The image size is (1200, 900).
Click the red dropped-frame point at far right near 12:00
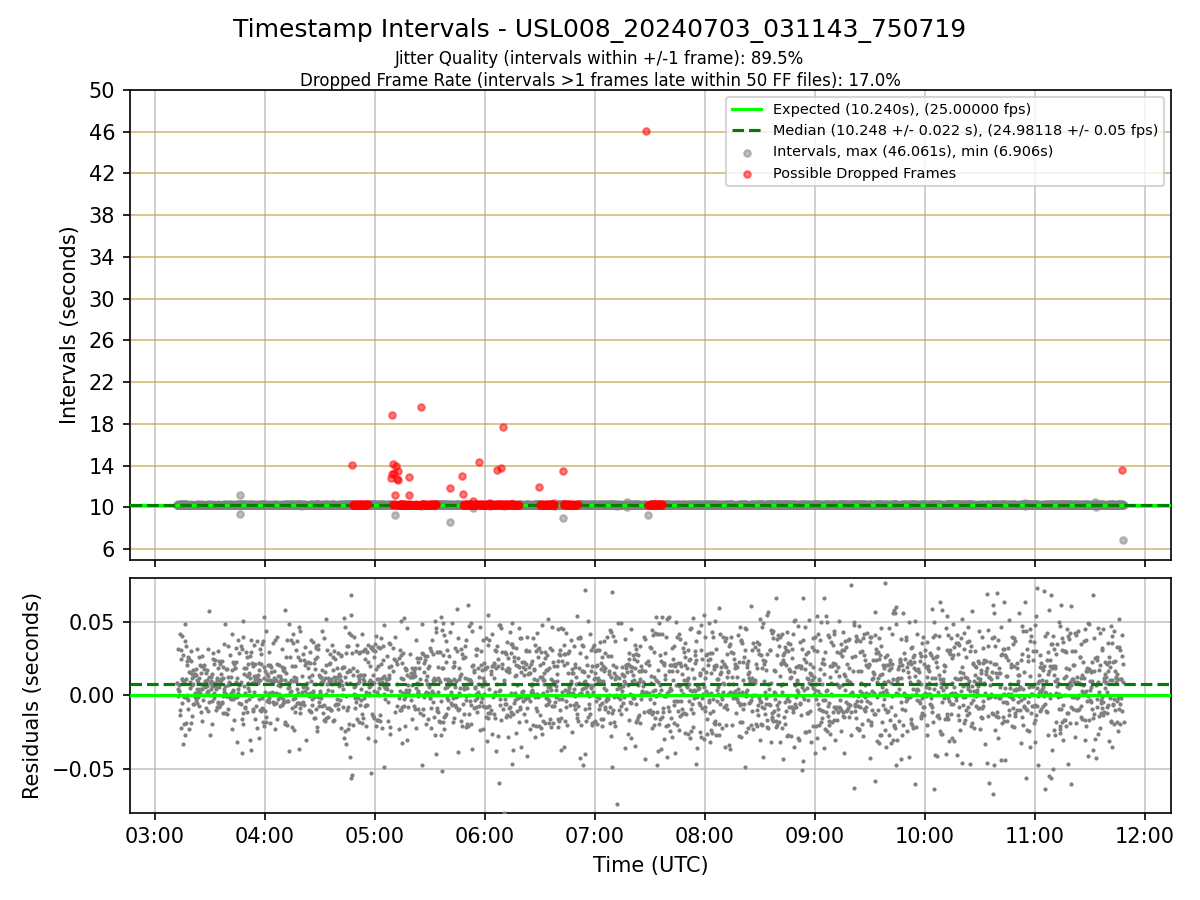click(1122, 470)
